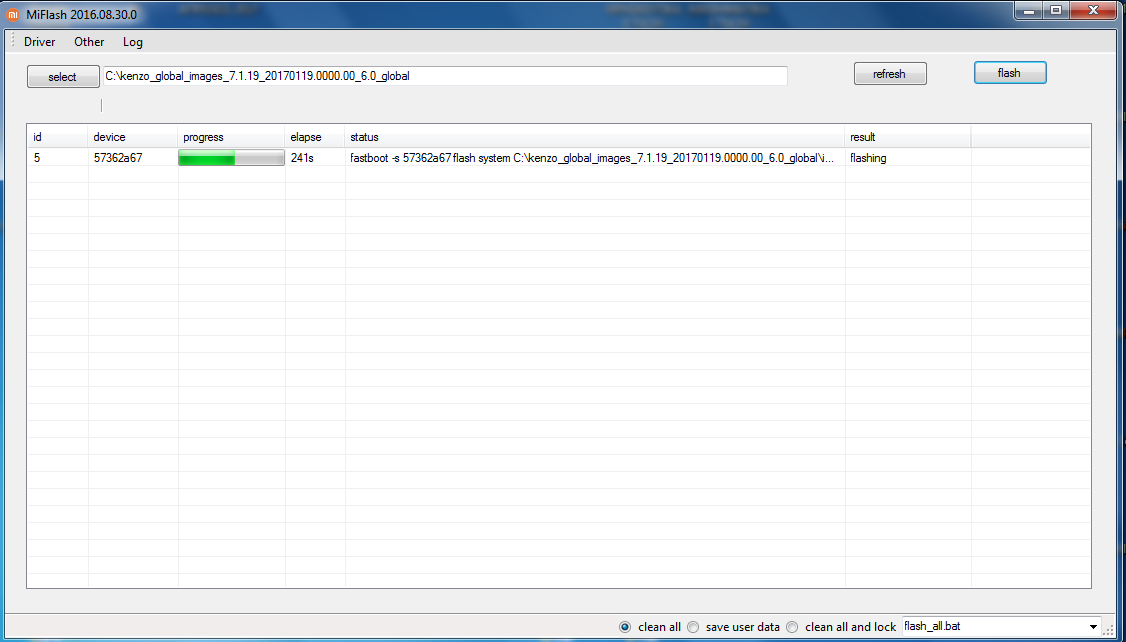Maximize the MiFlash window
The width and height of the screenshot is (1126, 642).
coord(1056,10)
